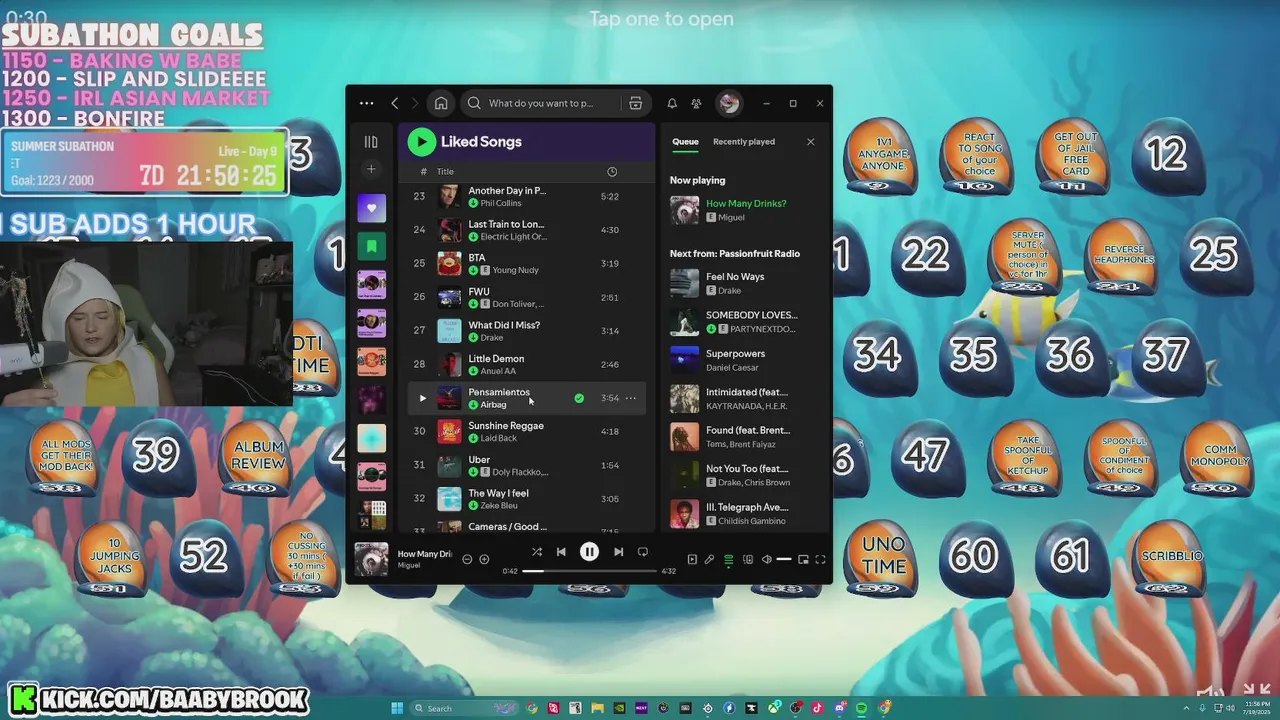Enter full screen mode in Spotify
This screenshot has height=720, width=1280.
click(x=820, y=560)
